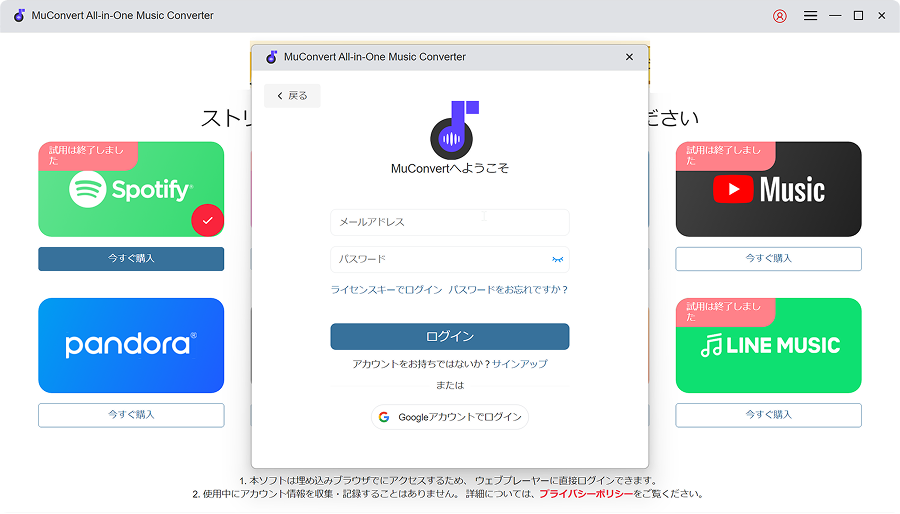Image resolution: width=900 pixels, height=514 pixels.
Task: Click 今すぐ購入 under LINE MUSIC
Action: 769,415
